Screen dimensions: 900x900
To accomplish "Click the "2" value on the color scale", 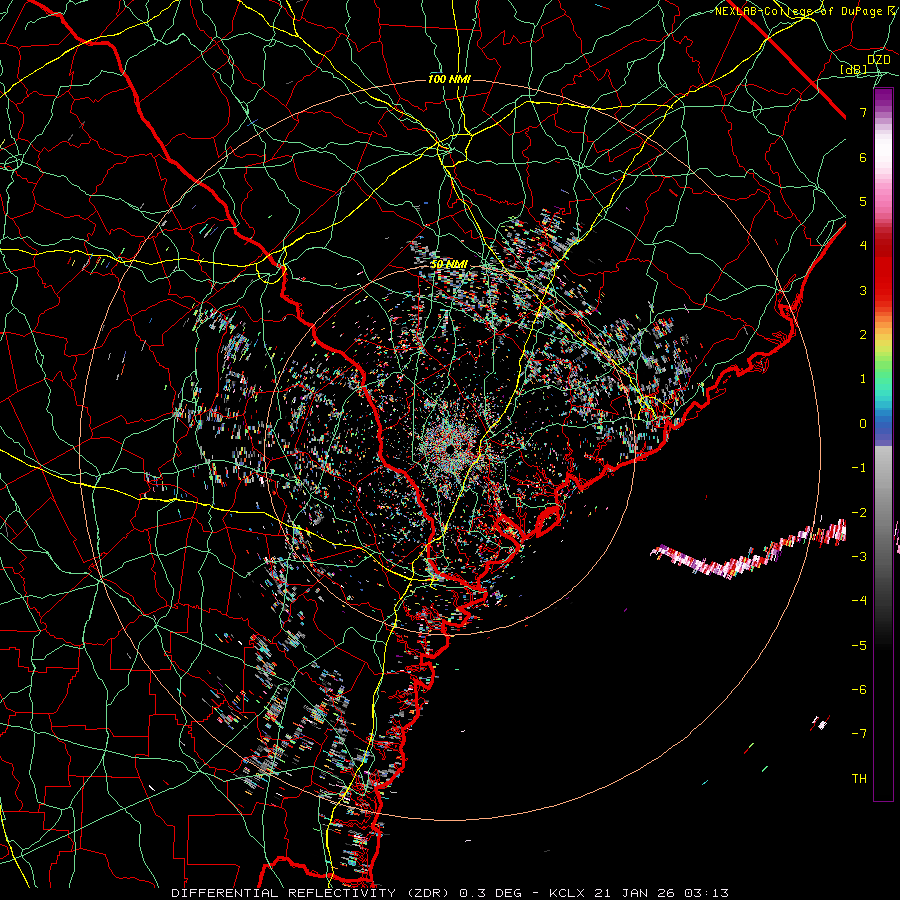I will [x=863, y=335].
